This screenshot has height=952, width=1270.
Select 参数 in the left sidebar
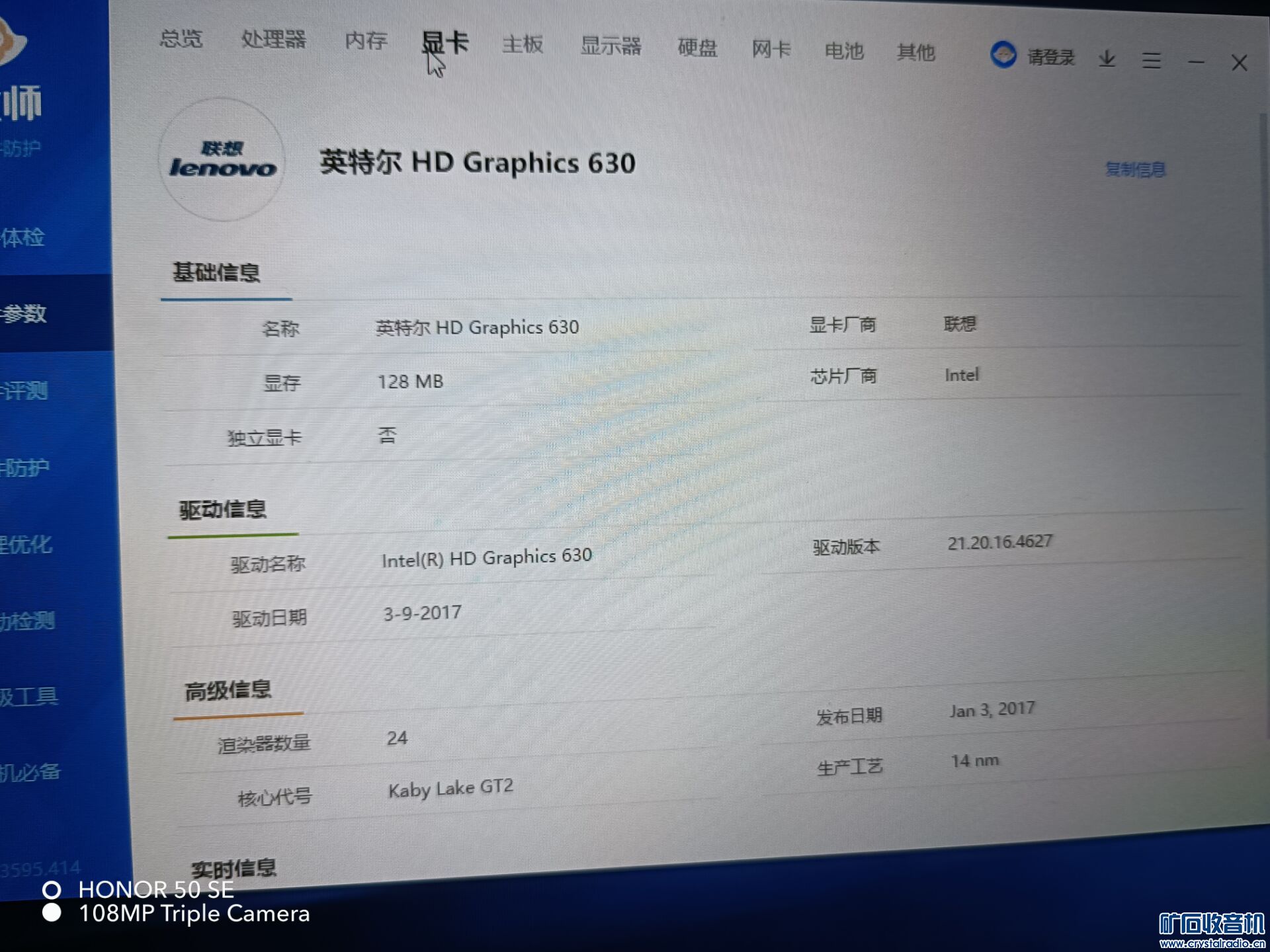(24, 313)
